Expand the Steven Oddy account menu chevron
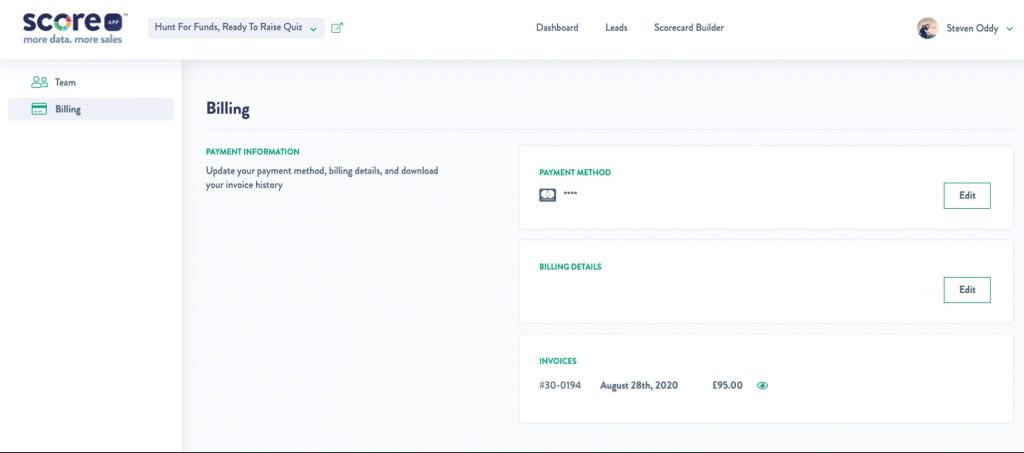This screenshot has height=453, width=1024. (x=1010, y=29)
